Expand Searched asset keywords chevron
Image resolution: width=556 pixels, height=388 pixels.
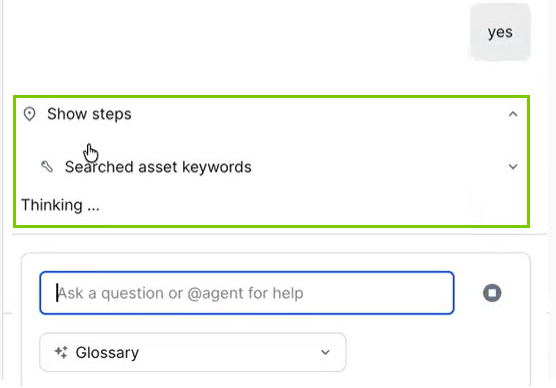click(513, 167)
